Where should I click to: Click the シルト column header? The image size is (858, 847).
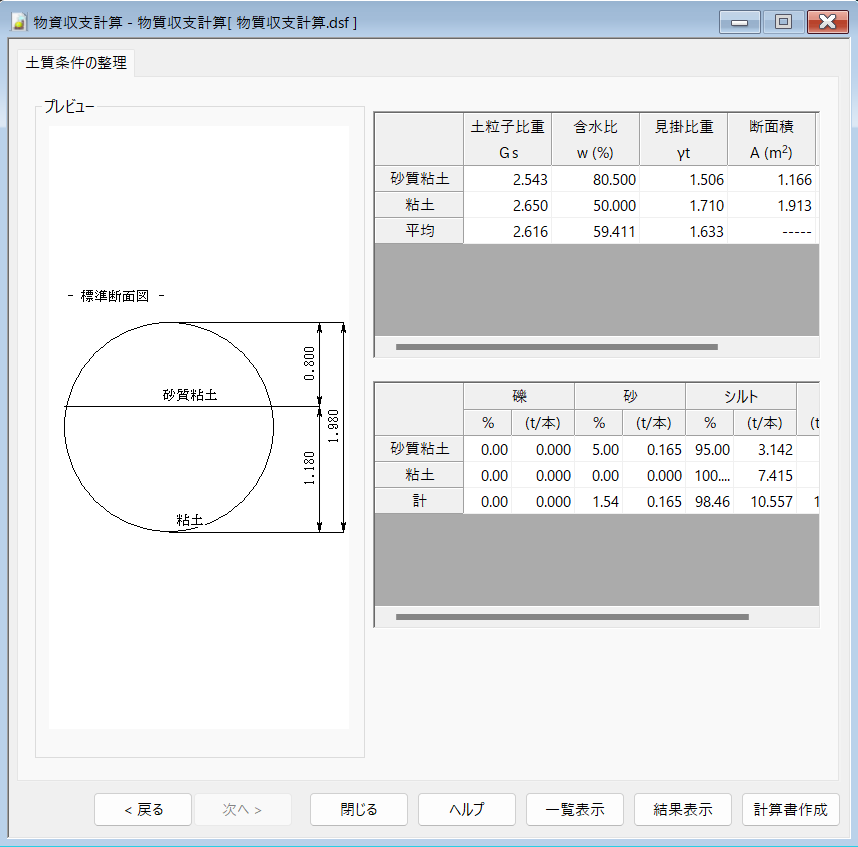741,396
